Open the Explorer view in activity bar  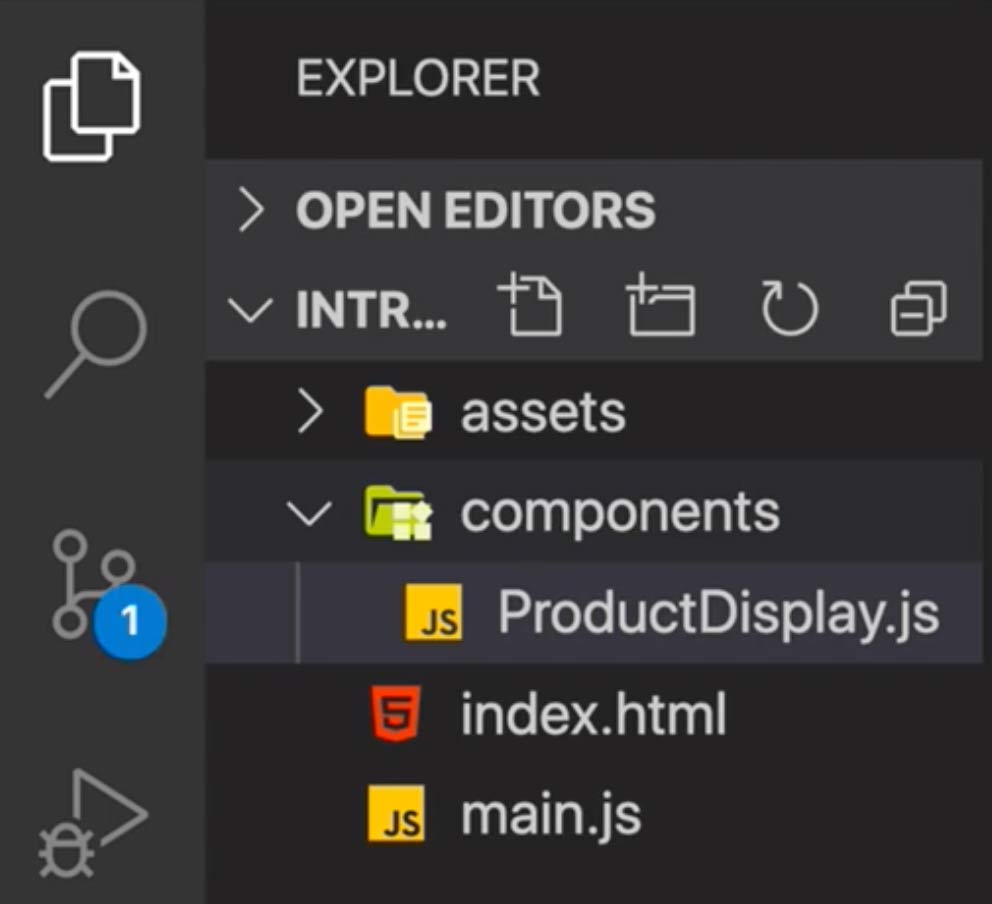(x=92, y=107)
